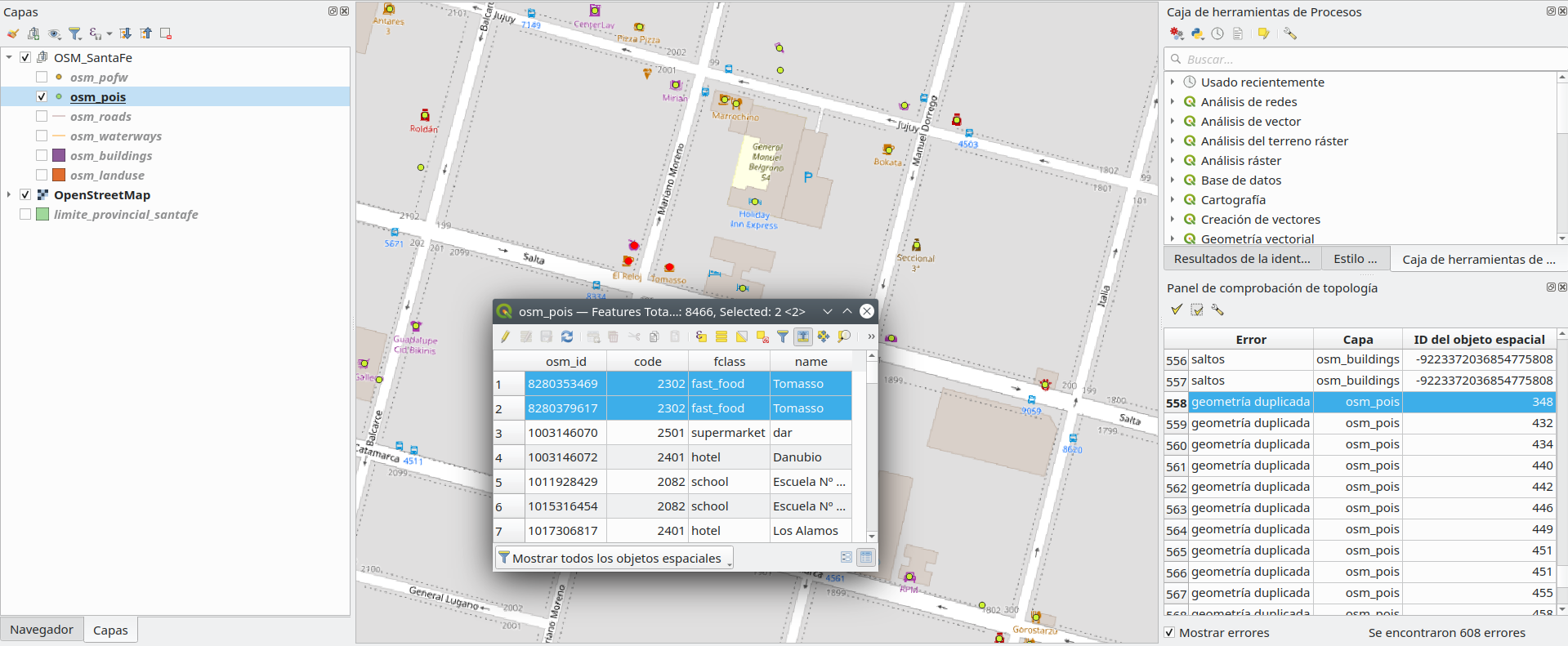Click the orange osm_landuse color swatch
The height and width of the screenshot is (646, 1568).
point(59,175)
